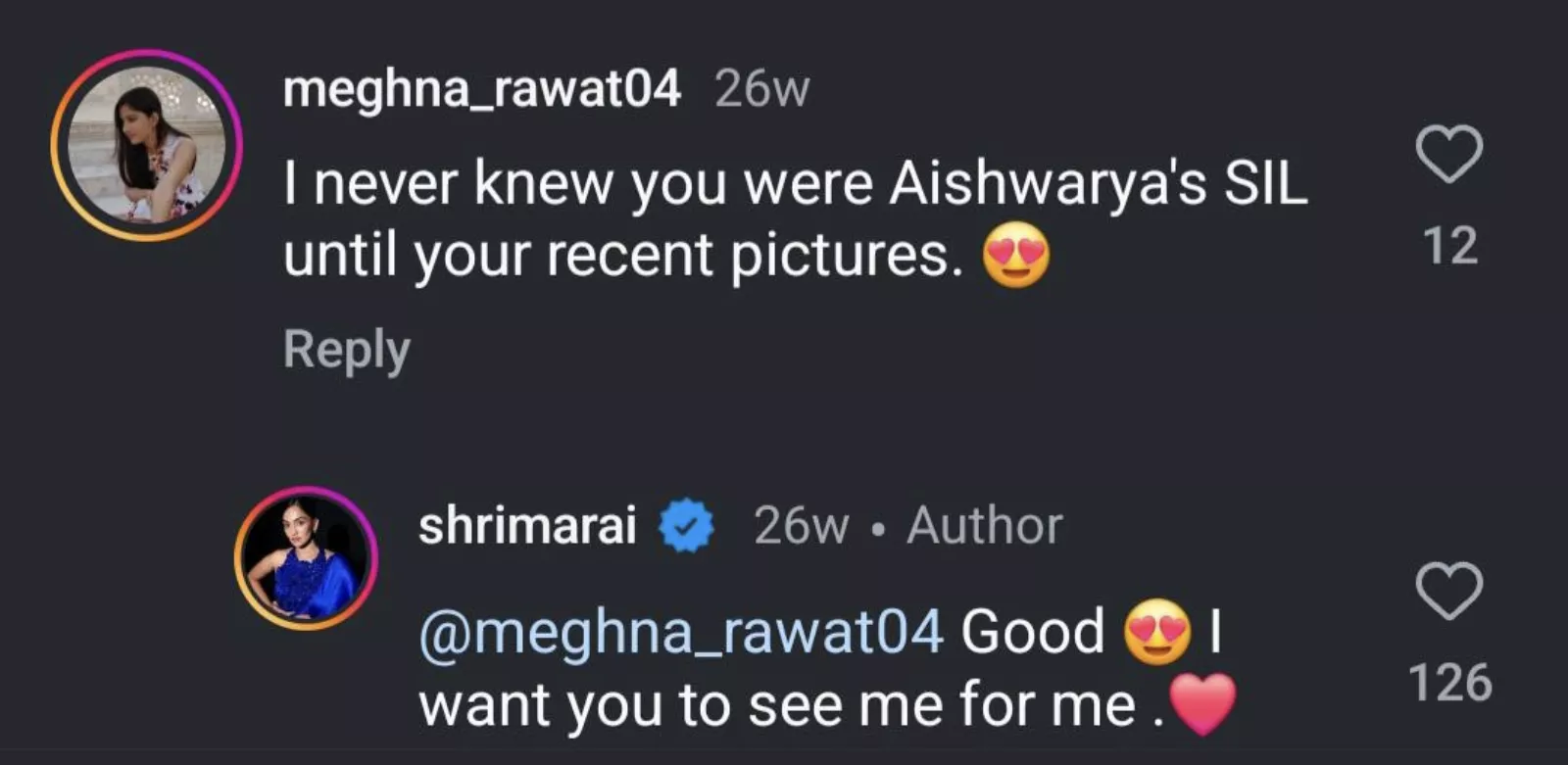Click the heart-eyes emoji after "Good"
Image resolution: width=1568 pixels, height=765 pixels.
[x=1157, y=632]
